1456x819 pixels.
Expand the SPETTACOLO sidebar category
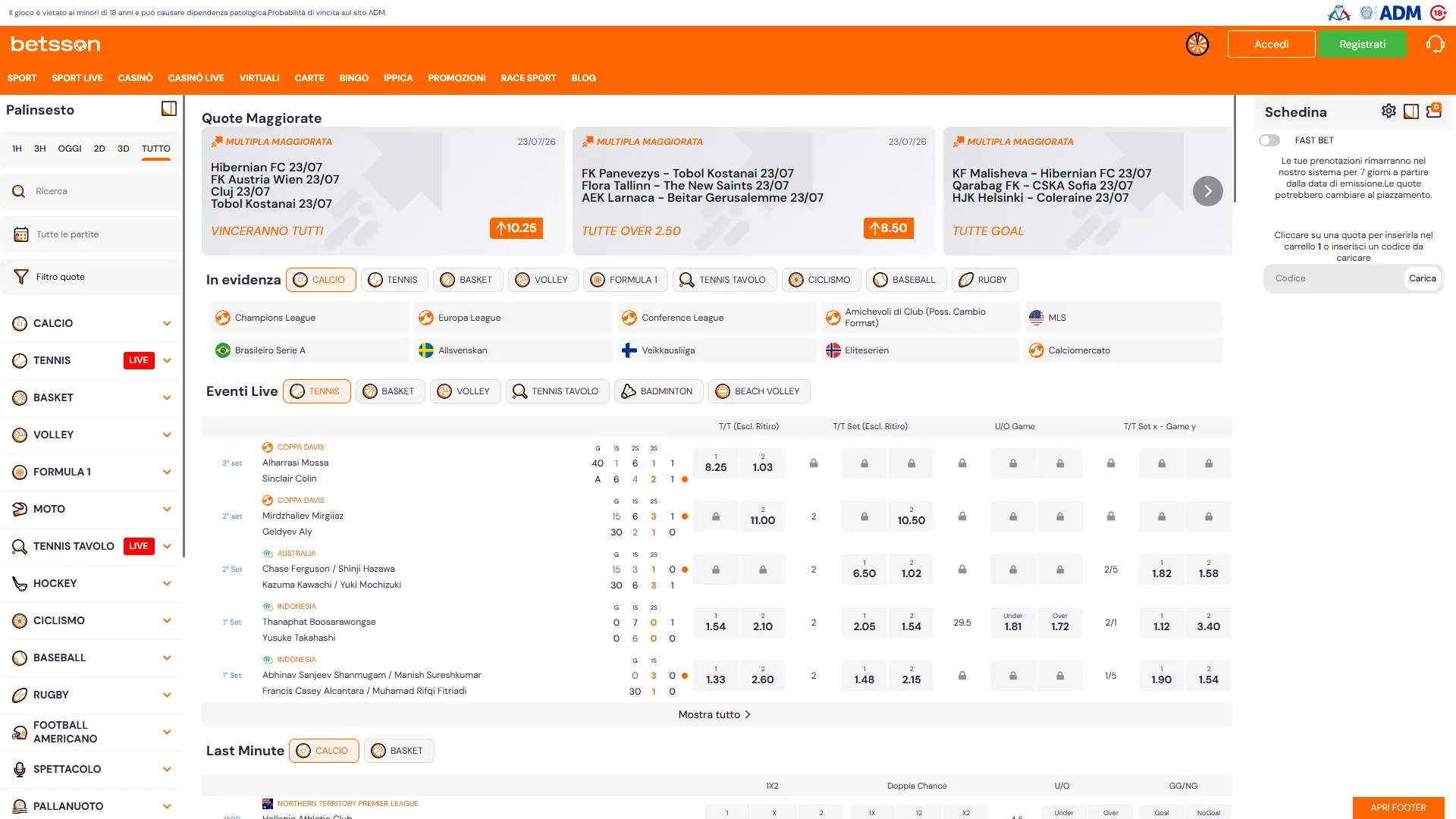point(167,770)
